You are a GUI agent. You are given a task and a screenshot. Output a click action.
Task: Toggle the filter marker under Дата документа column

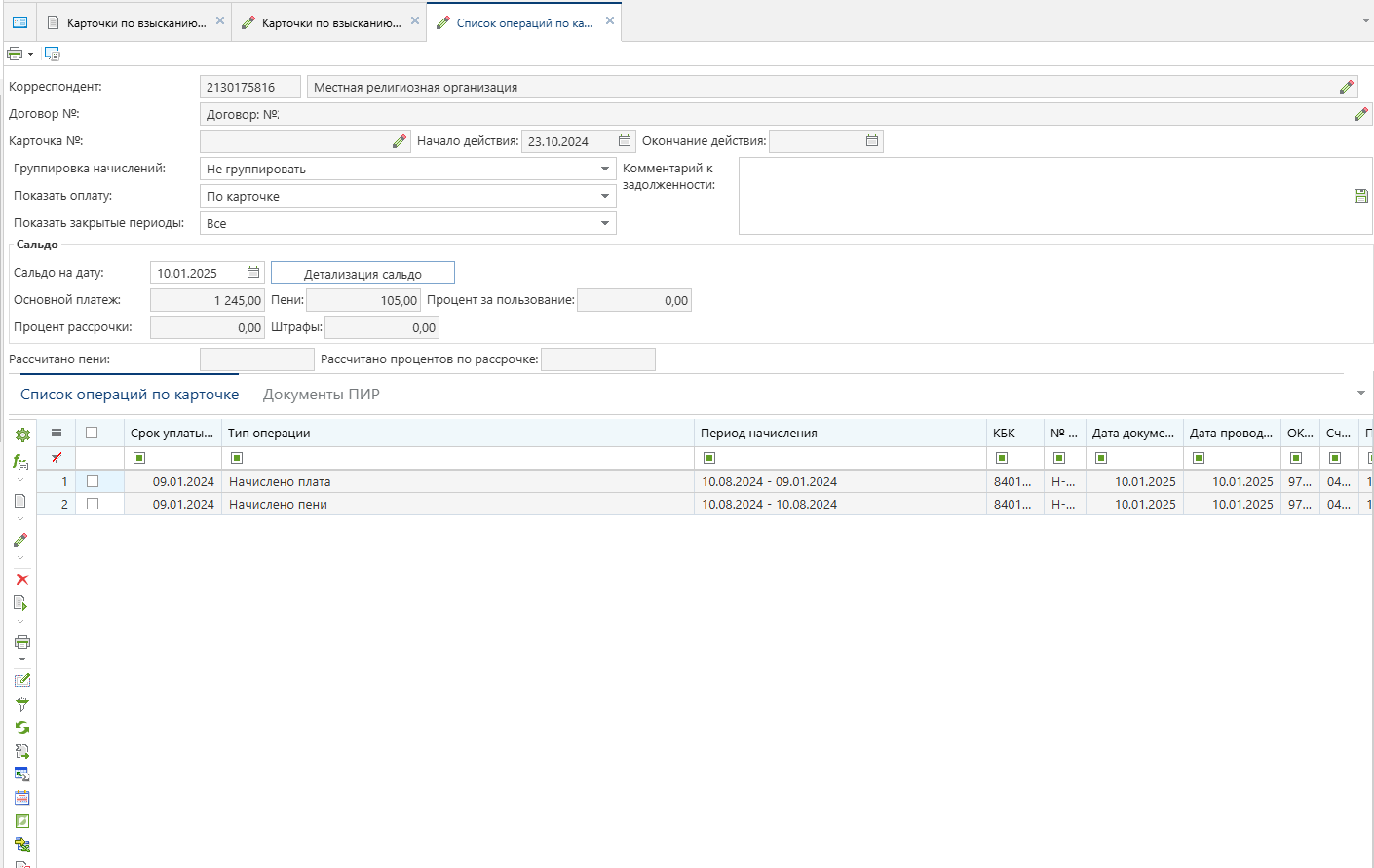[x=1101, y=458]
